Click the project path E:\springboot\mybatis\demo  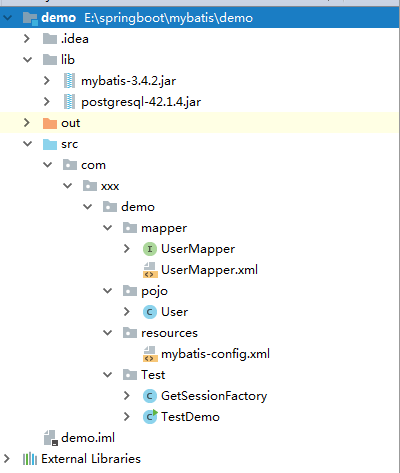169,18
